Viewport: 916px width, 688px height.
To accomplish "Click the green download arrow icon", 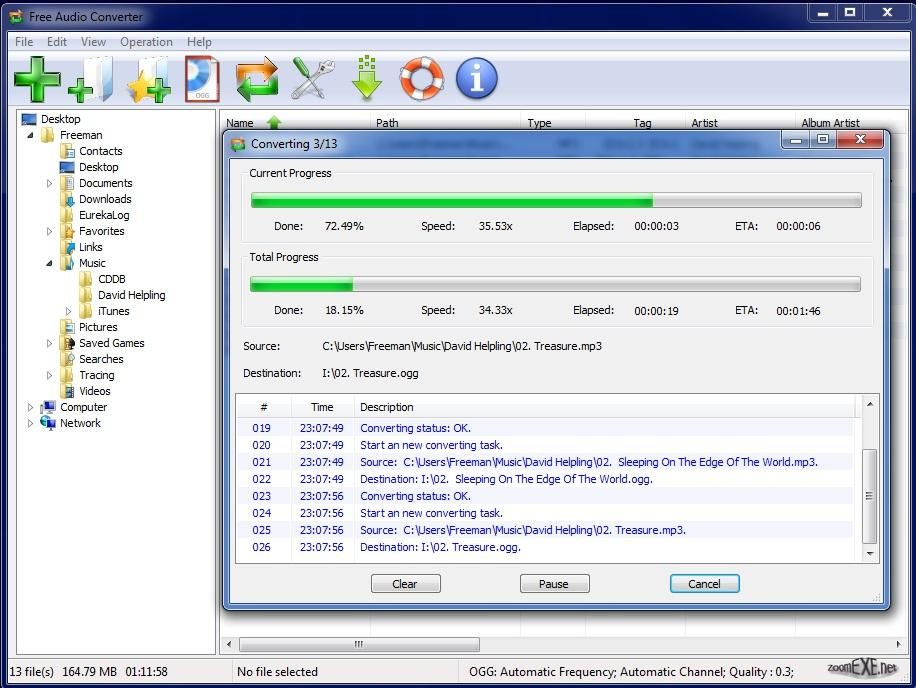I will [367, 79].
